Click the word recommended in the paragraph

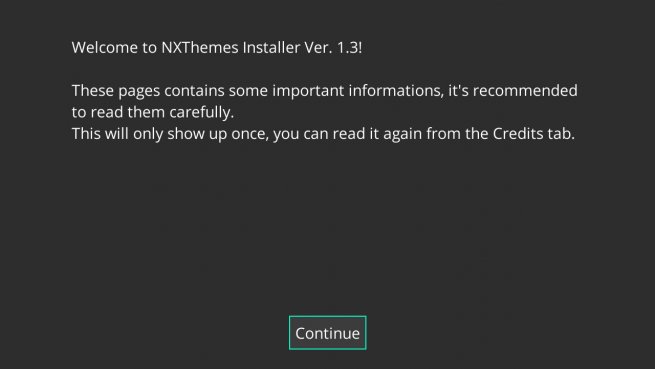[525, 90]
